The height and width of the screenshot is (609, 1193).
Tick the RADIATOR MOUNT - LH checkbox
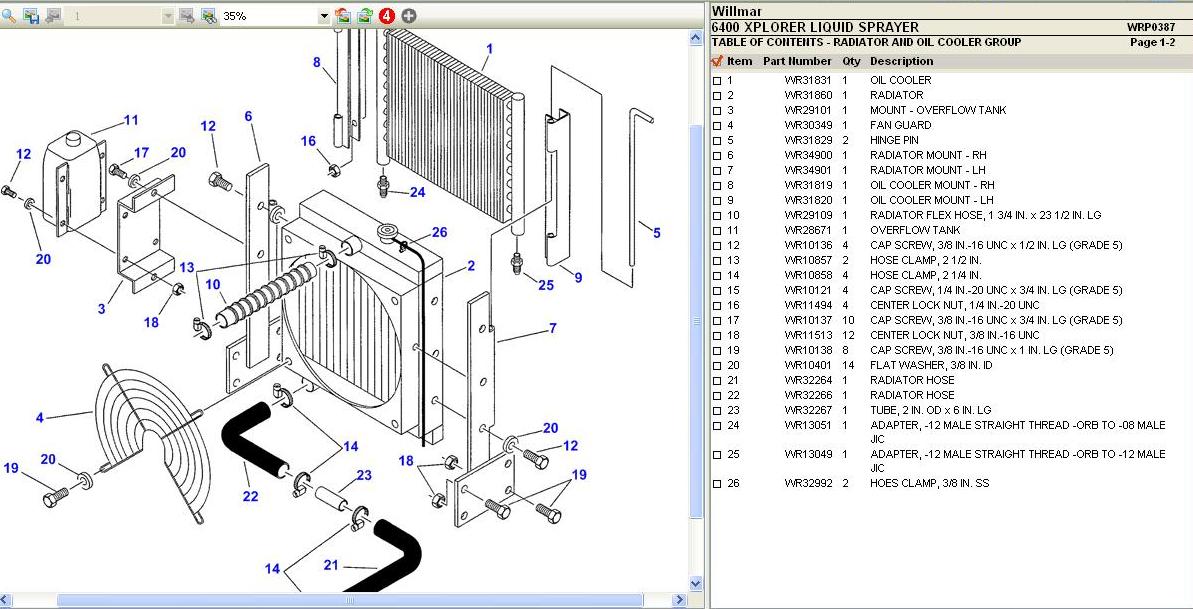tap(717, 171)
